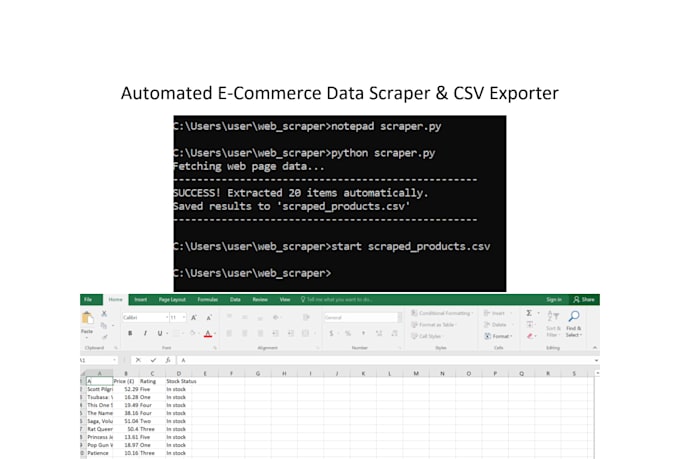Click the Align Right icon
Viewport: 680px width, 459px height.
pos(260,333)
